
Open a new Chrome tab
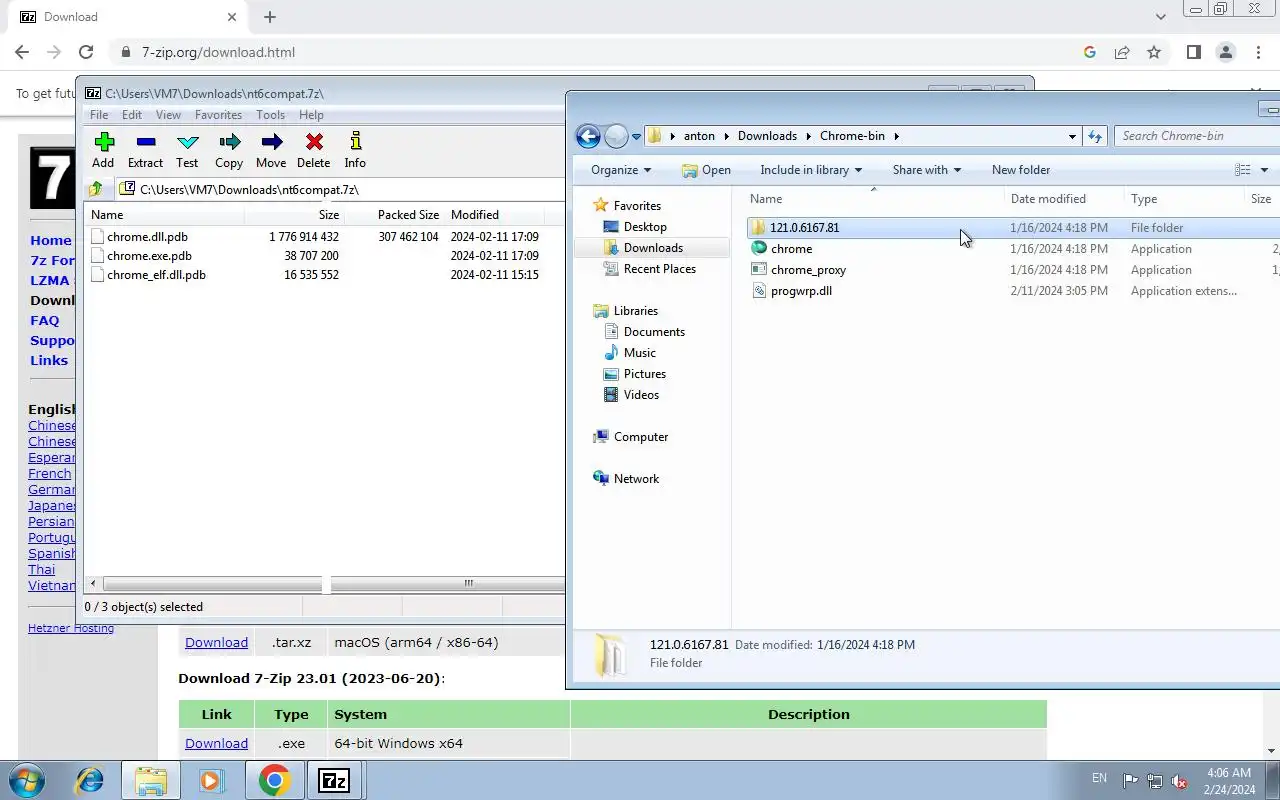point(270,17)
